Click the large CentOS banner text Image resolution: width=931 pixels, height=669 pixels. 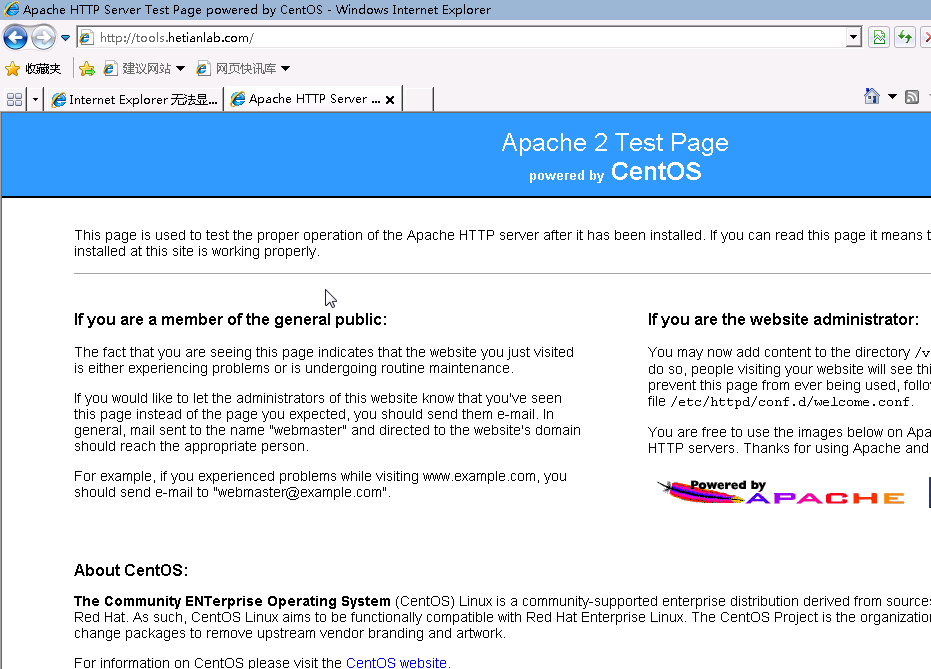pyautogui.click(x=656, y=172)
